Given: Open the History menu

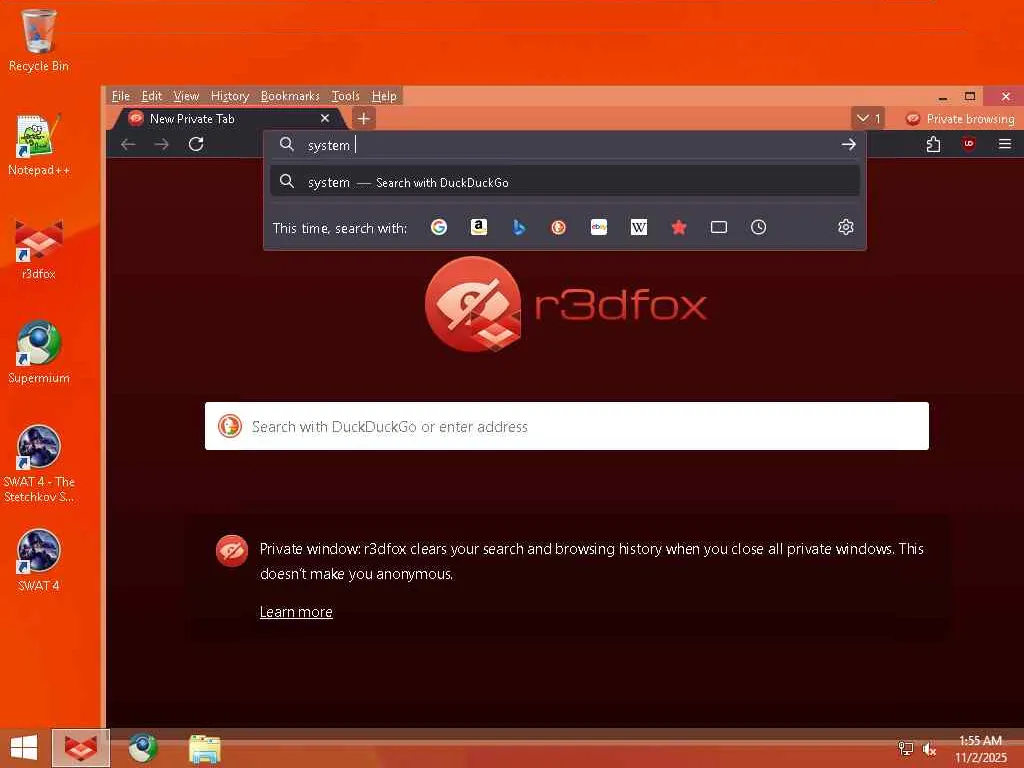Looking at the screenshot, I should tap(229, 96).
